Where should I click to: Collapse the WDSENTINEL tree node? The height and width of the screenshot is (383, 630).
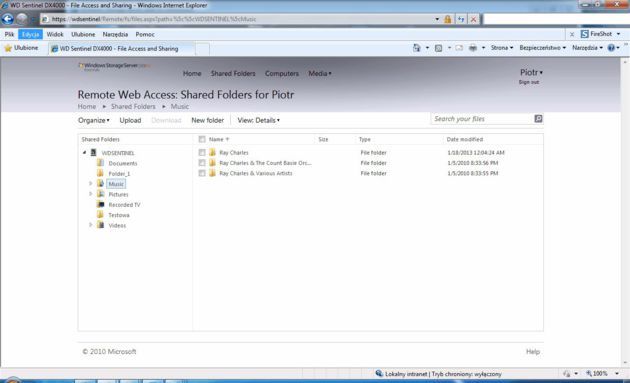click(84, 153)
